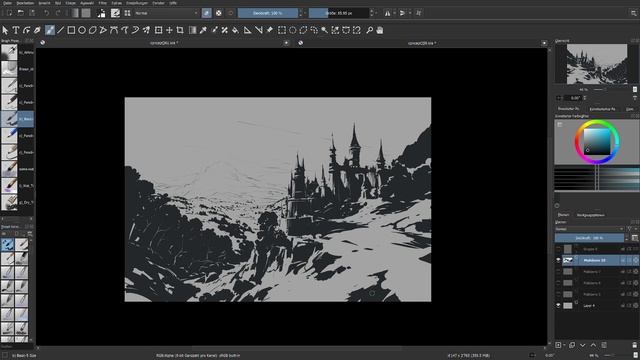Select the Color Sampler eyedropper tool

203,30
